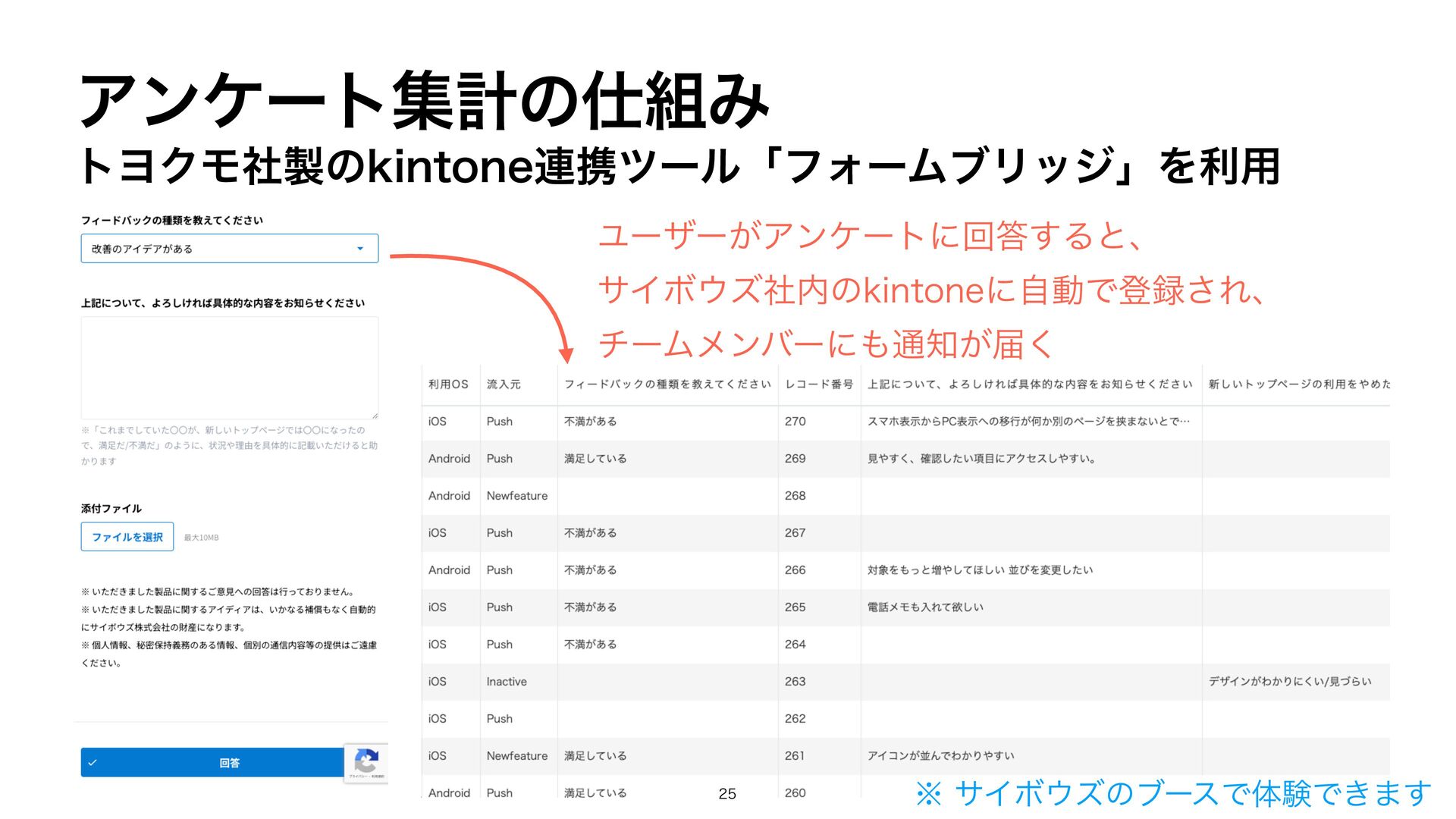Open the feedback type dropdown
Viewport: 1456px width, 819px height.
coord(229,249)
